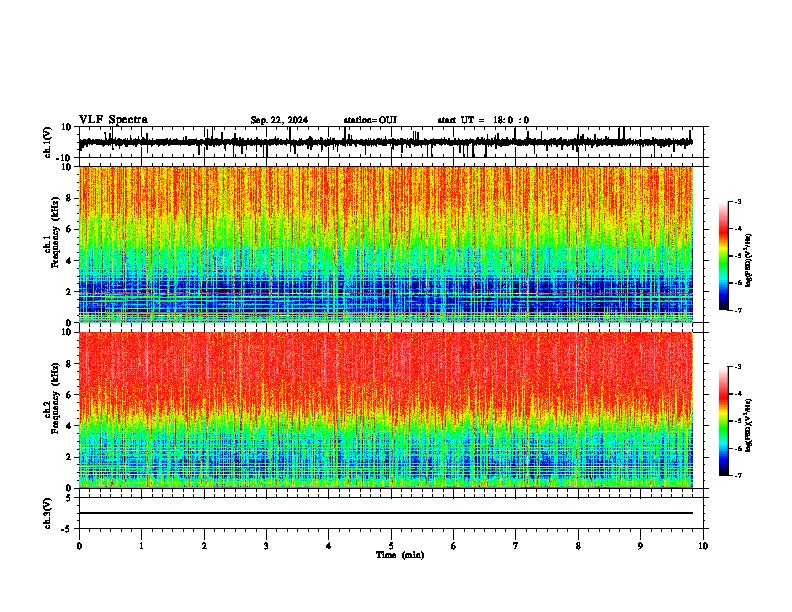The image size is (792, 612).
Task: Click the "station=OUI" header label
Action: 370,120
